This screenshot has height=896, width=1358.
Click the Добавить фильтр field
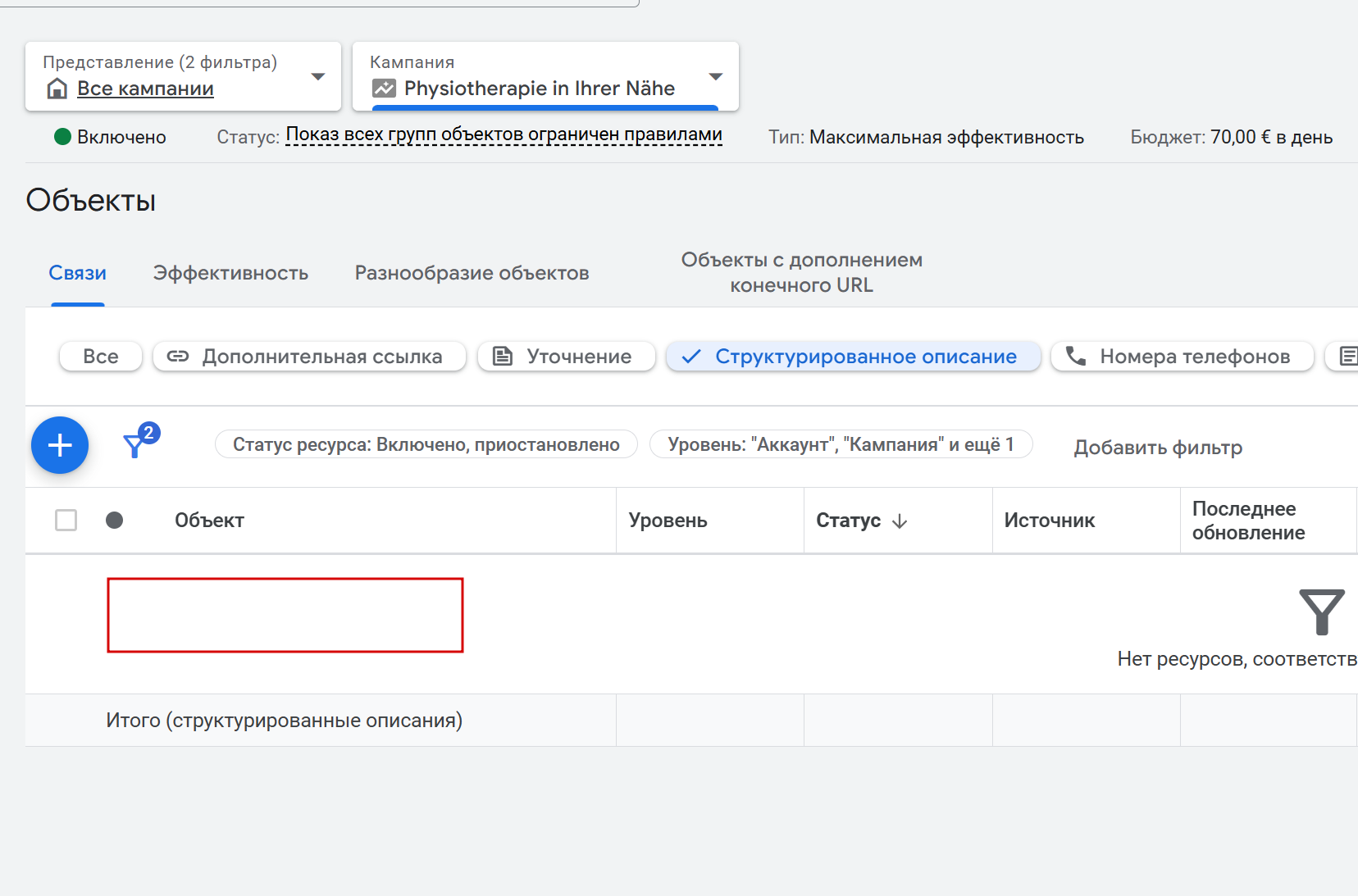[1157, 448]
